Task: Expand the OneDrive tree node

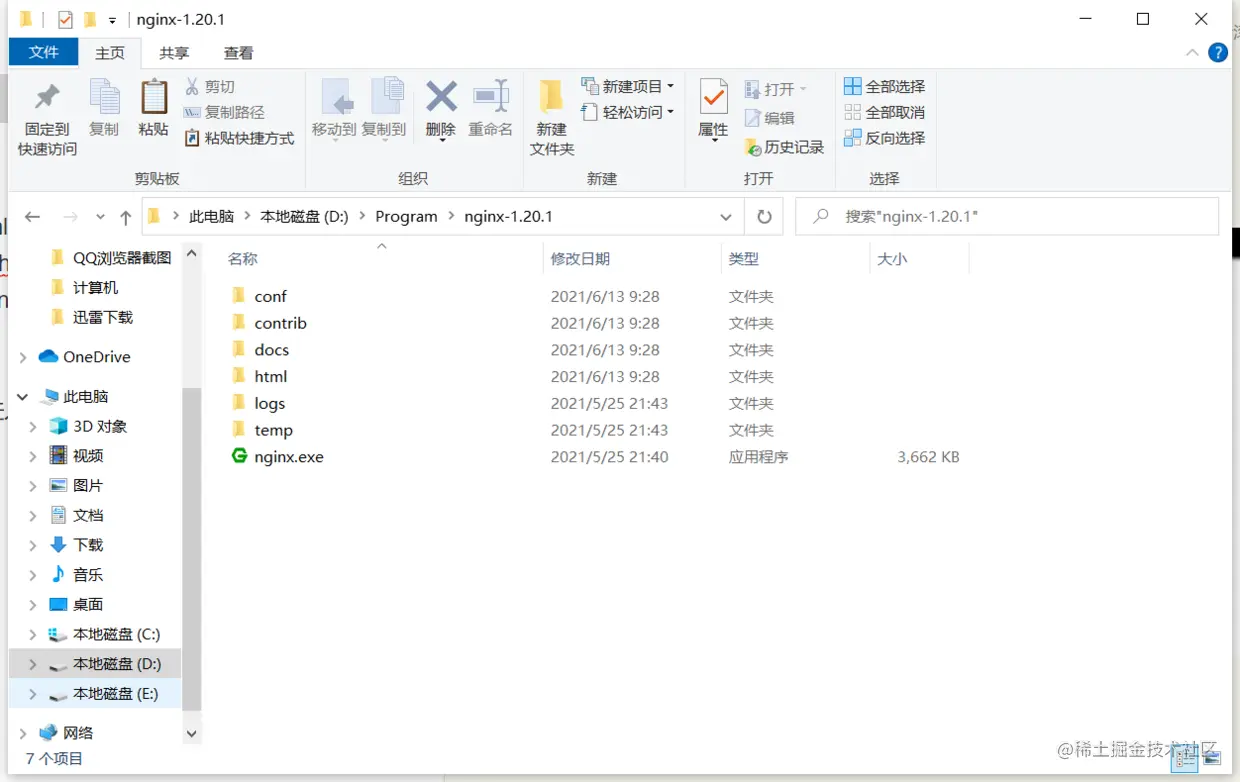Action: point(22,356)
